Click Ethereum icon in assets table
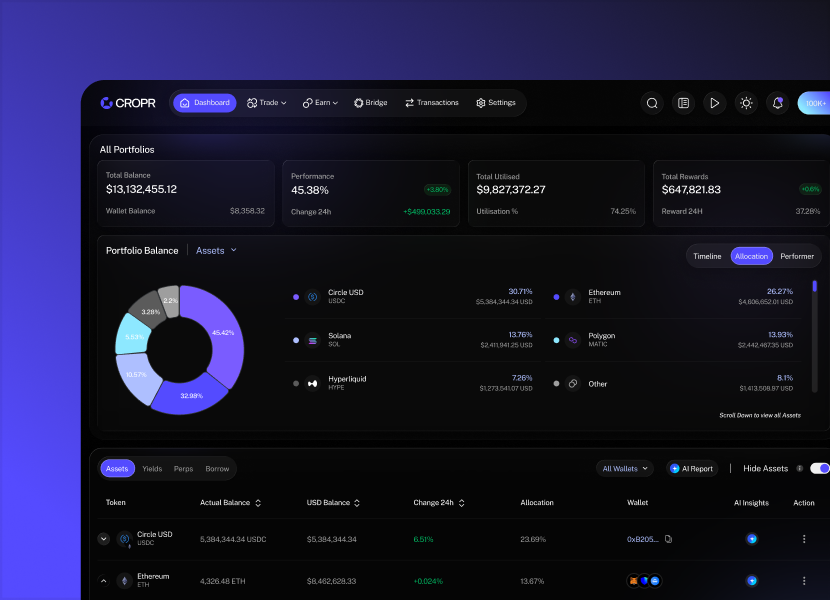 click(124, 581)
